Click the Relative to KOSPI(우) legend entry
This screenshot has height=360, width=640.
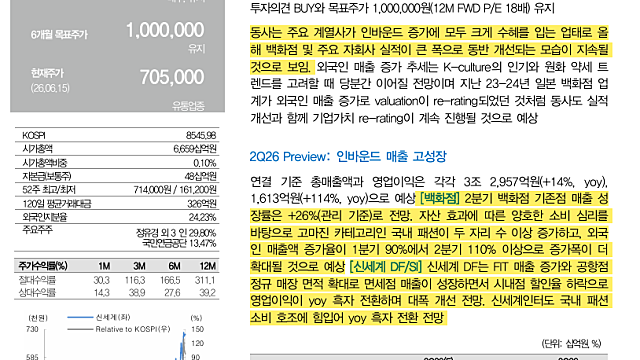(x=119, y=329)
